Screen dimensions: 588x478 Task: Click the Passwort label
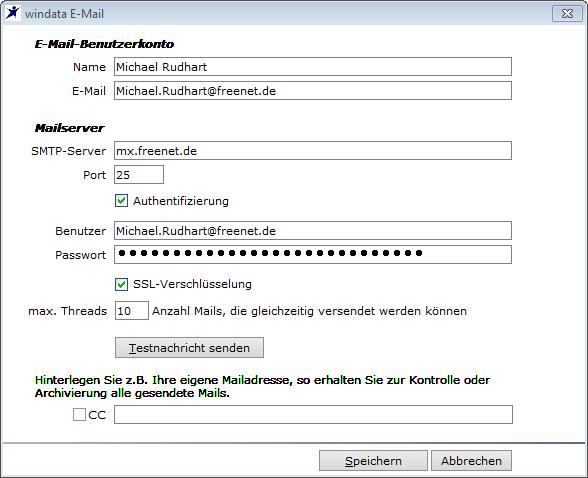pyautogui.click(x=81, y=255)
